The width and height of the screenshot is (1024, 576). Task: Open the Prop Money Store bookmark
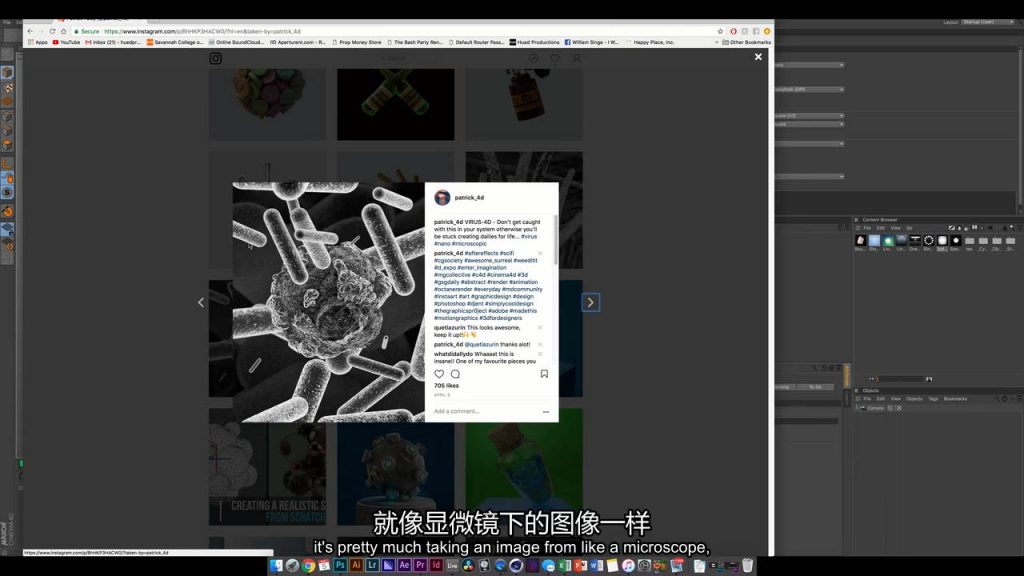[x=357, y=42]
